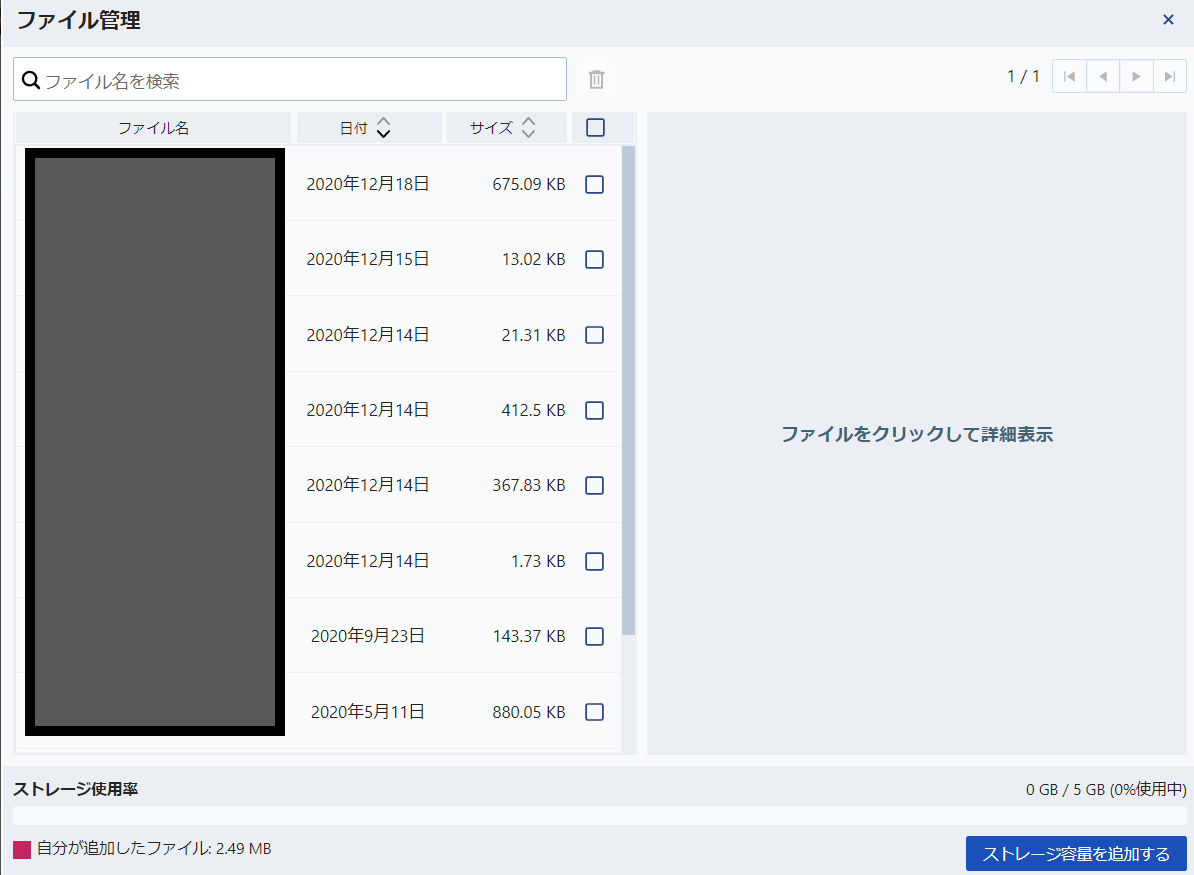Go to first page arrow
The width and height of the screenshot is (1194, 875).
click(x=1069, y=76)
